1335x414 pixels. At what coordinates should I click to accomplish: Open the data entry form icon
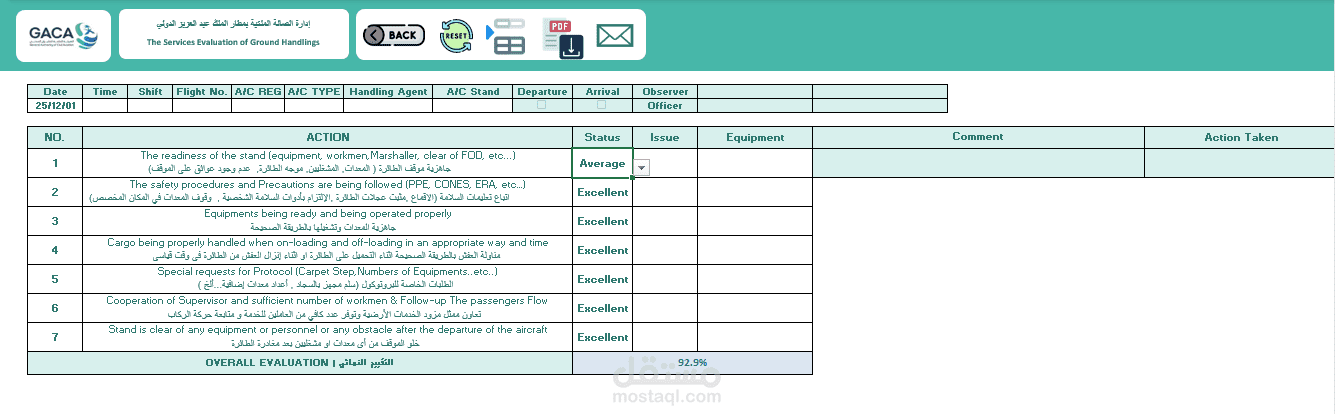(x=507, y=35)
